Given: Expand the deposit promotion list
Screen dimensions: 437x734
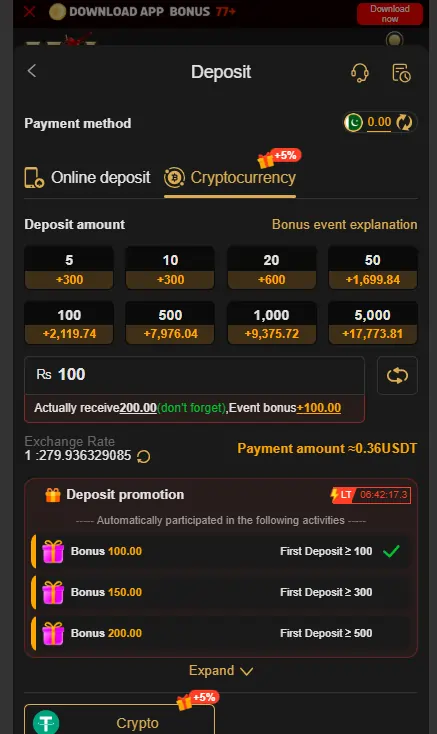Looking at the screenshot, I should (x=221, y=671).
